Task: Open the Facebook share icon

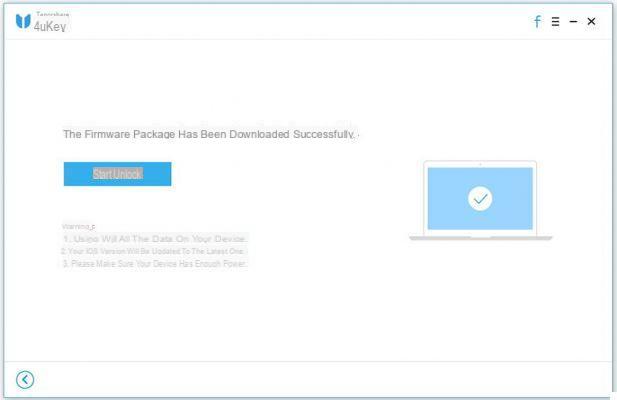Action: pos(537,21)
